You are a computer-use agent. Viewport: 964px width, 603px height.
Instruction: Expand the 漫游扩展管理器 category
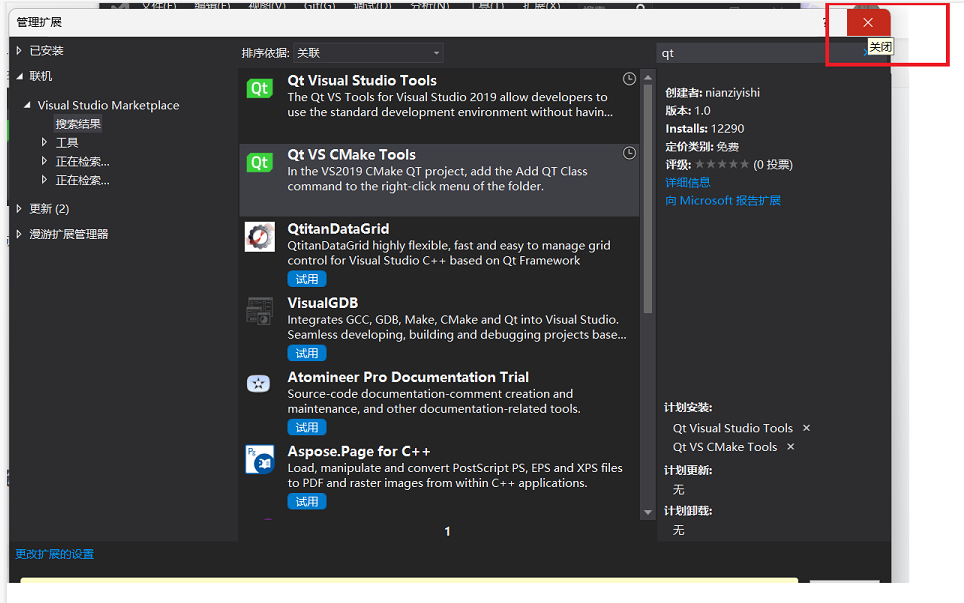click(19, 234)
